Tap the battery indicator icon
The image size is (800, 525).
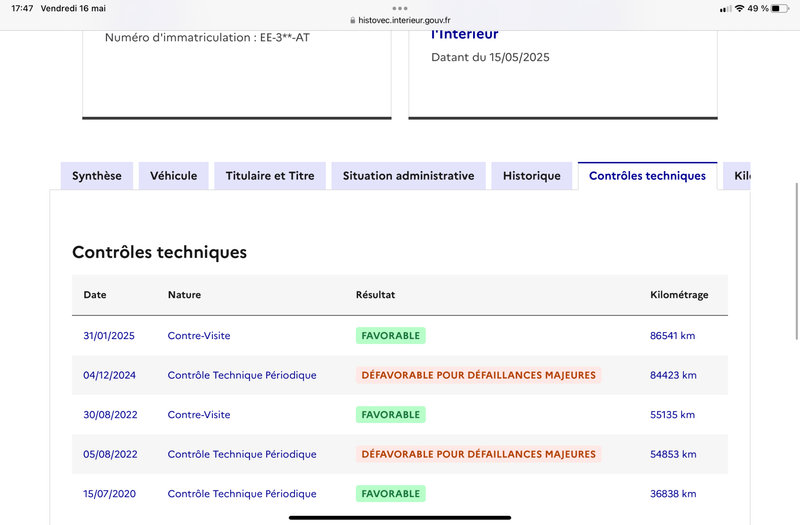tap(782, 8)
